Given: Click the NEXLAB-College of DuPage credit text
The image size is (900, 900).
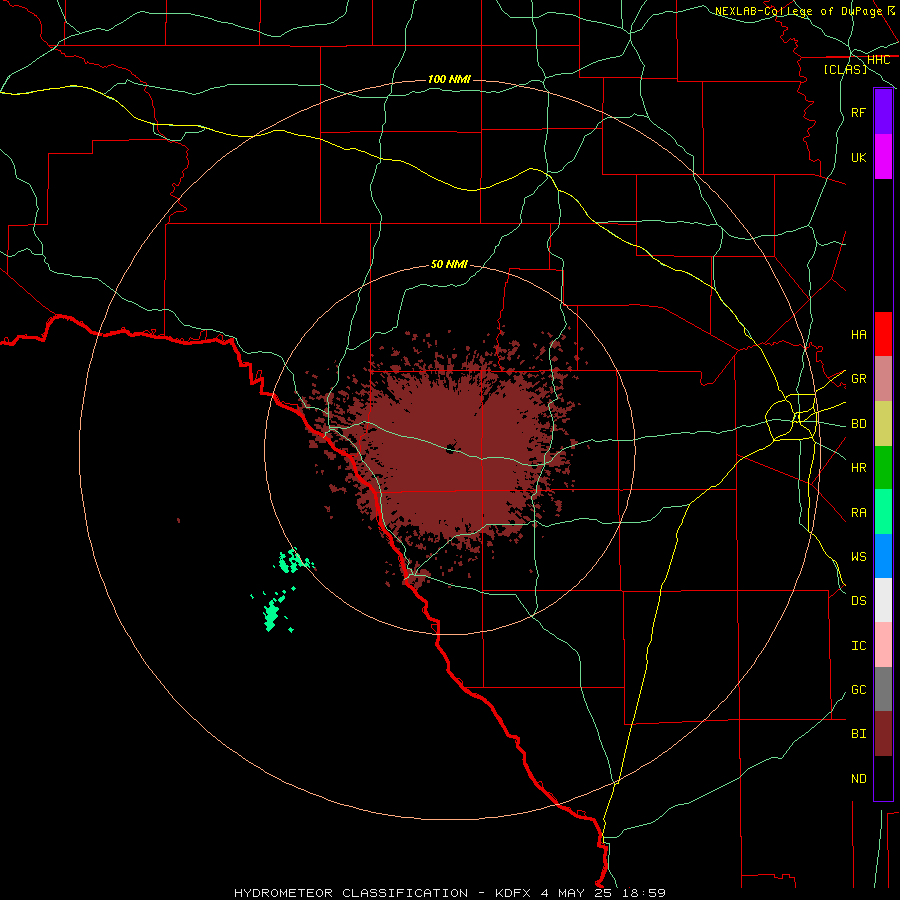Looking at the screenshot, I should coord(798,11).
